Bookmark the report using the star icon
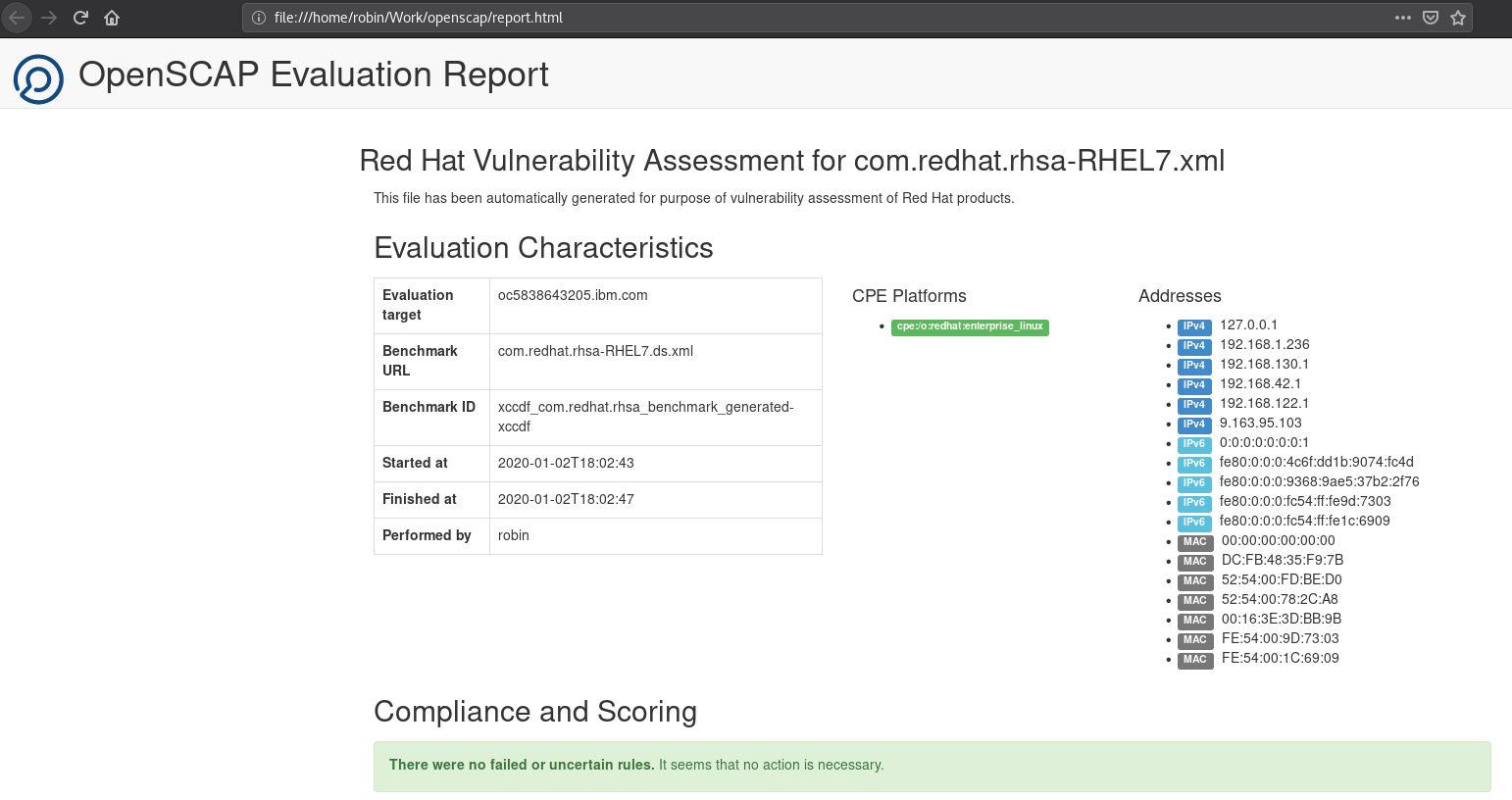The image size is (1512, 800). pyautogui.click(x=1458, y=17)
